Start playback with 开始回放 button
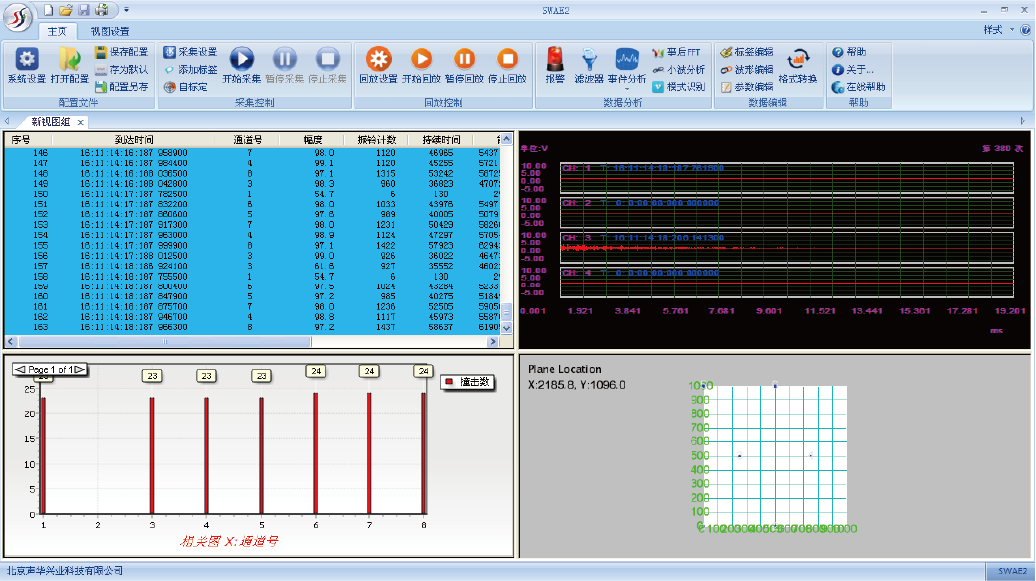1036x581 pixels. (422, 59)
